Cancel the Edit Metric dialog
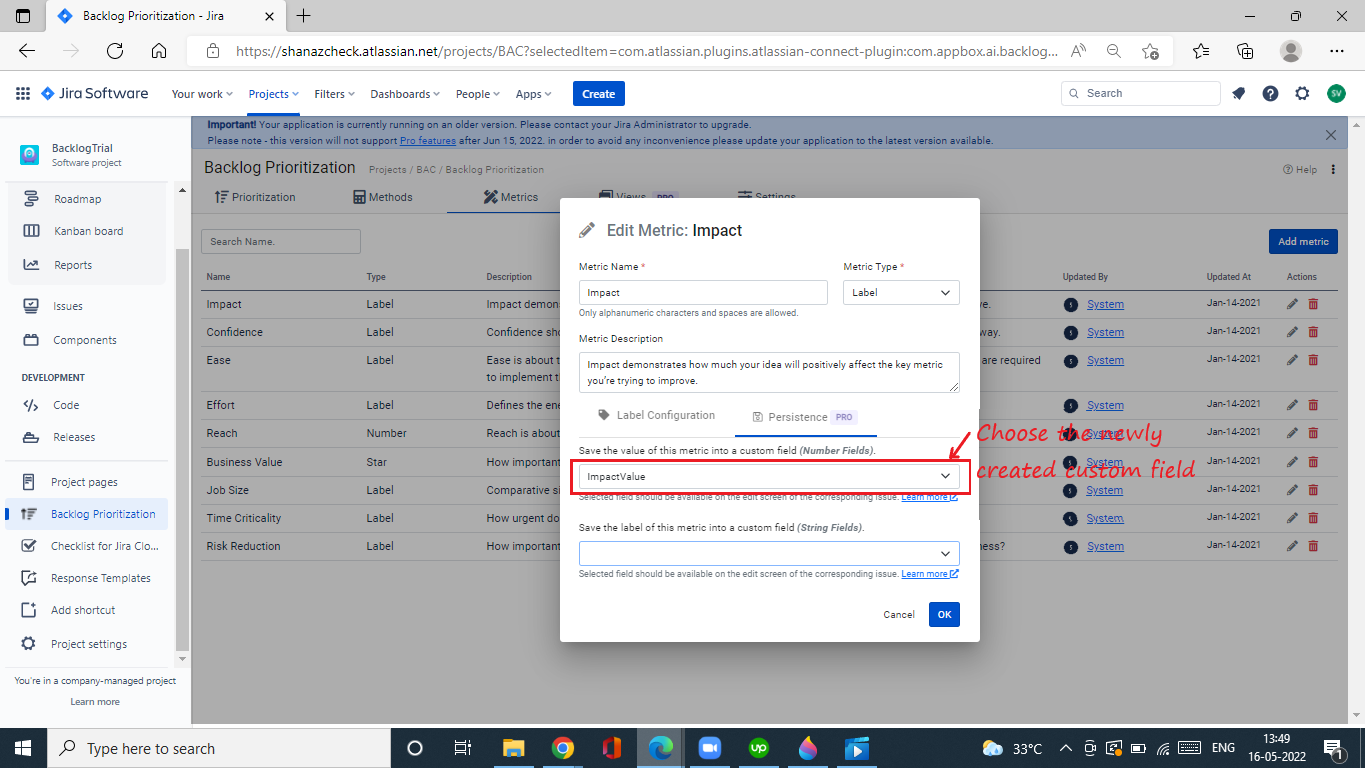This screenshot has width=1365, height=768. 898,615
